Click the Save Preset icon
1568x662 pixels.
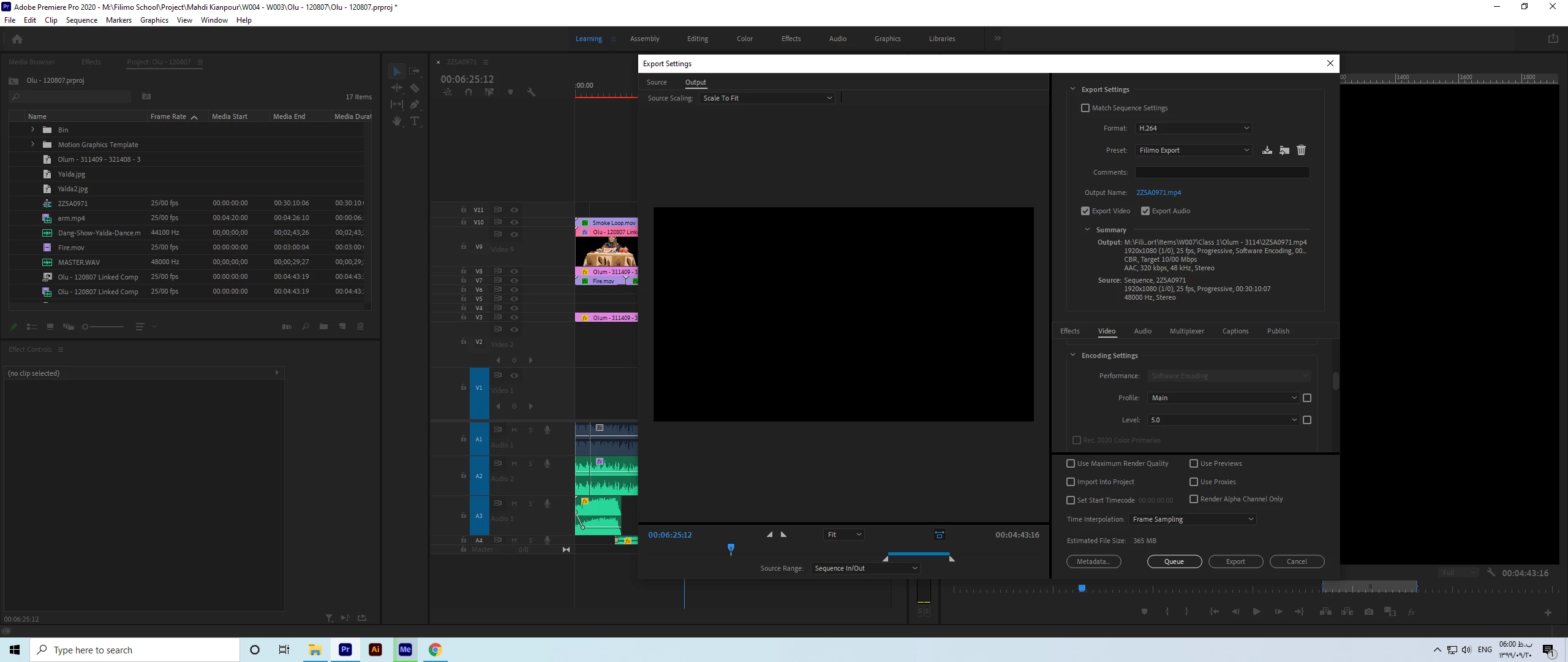(x=1267, y=150)
